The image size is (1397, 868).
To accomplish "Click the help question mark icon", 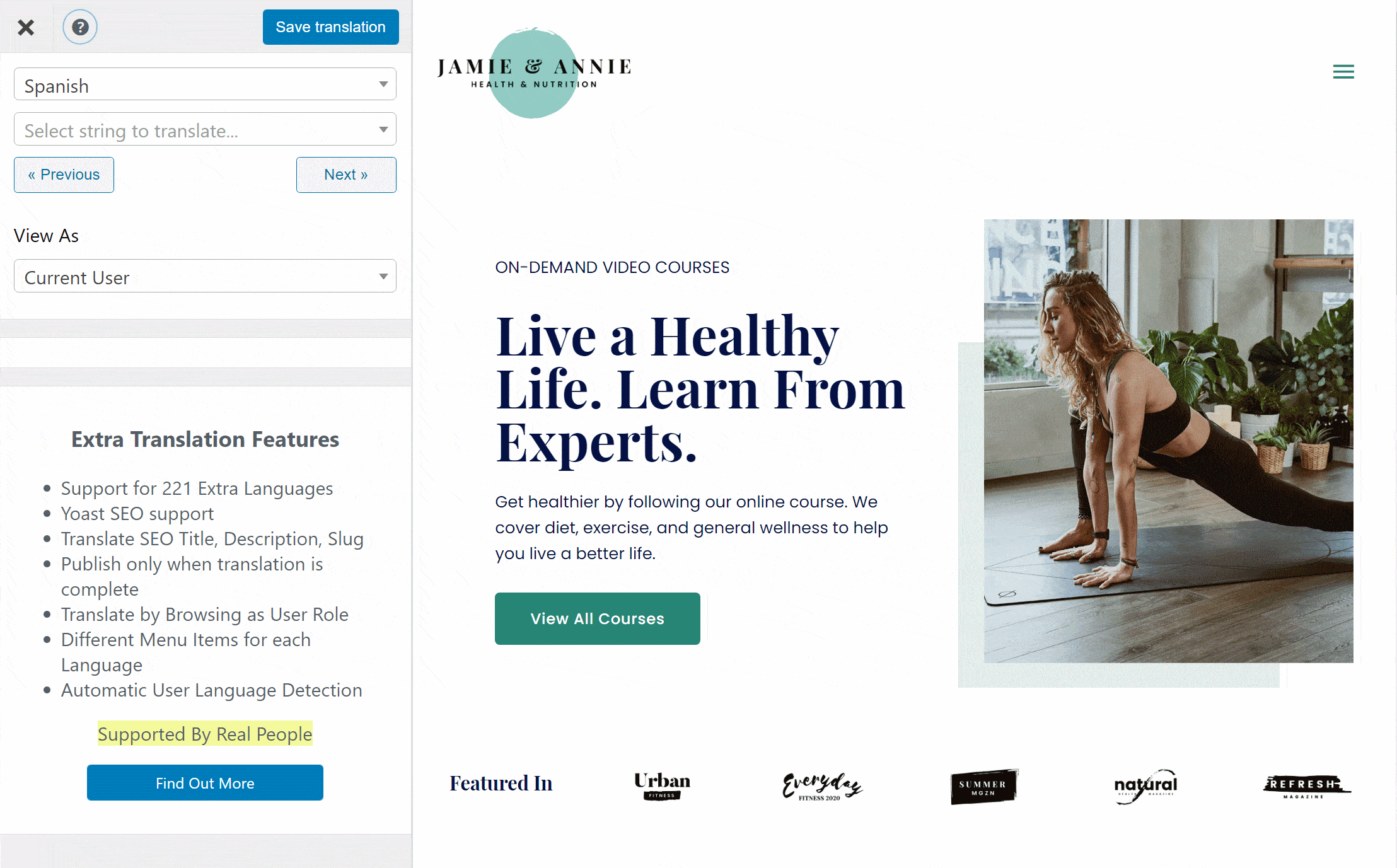I will (x=80, y=27).
